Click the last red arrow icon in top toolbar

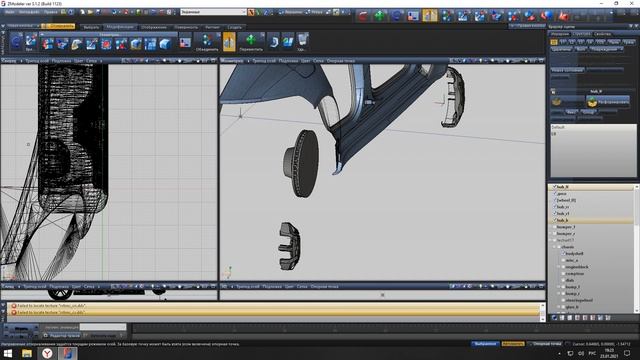[564, 16]
